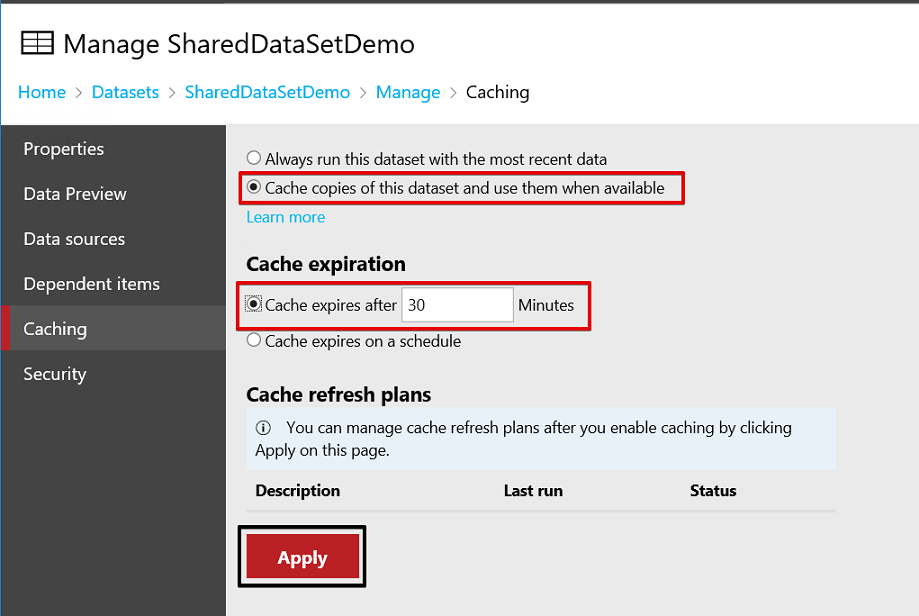919x616 pixels.
Task: Open Datasets breadcrumb link
Action: (x=125, y=92)
